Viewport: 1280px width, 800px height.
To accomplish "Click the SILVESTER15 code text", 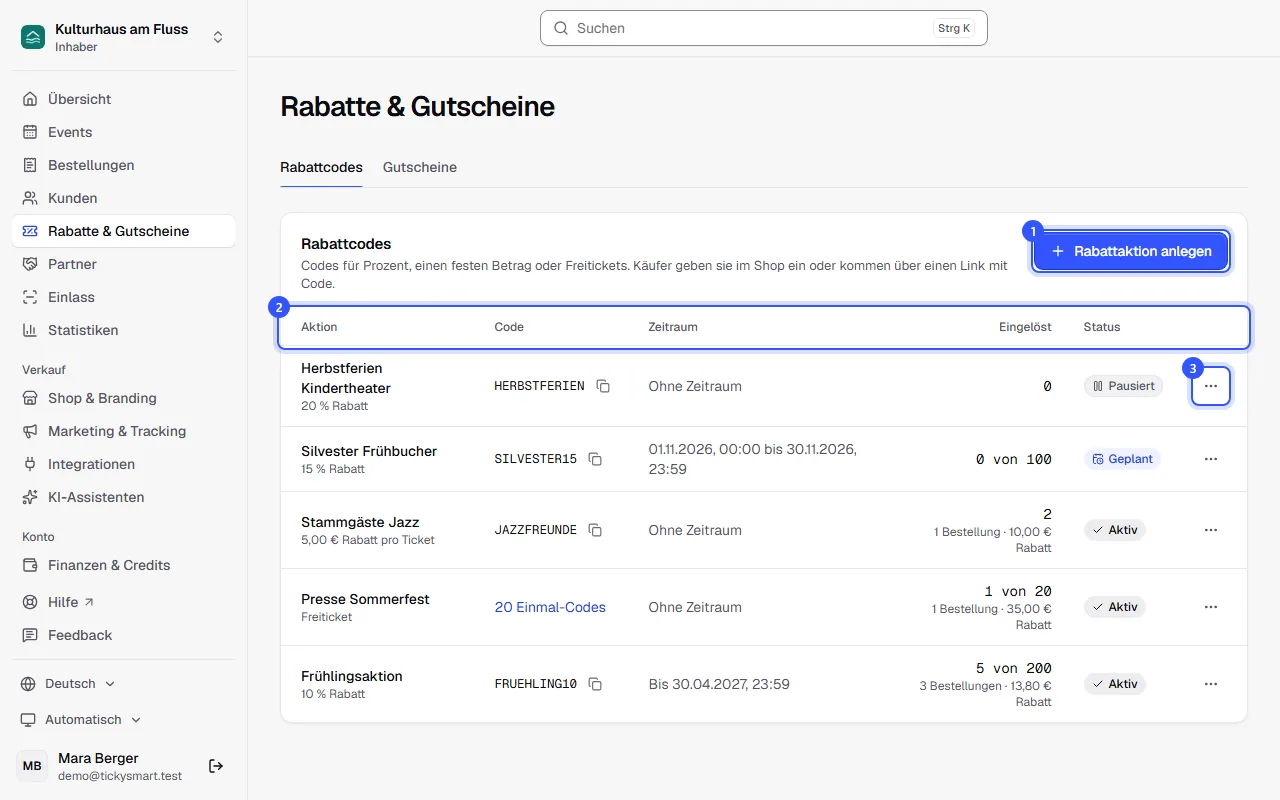I will click(x=535, y=459).
